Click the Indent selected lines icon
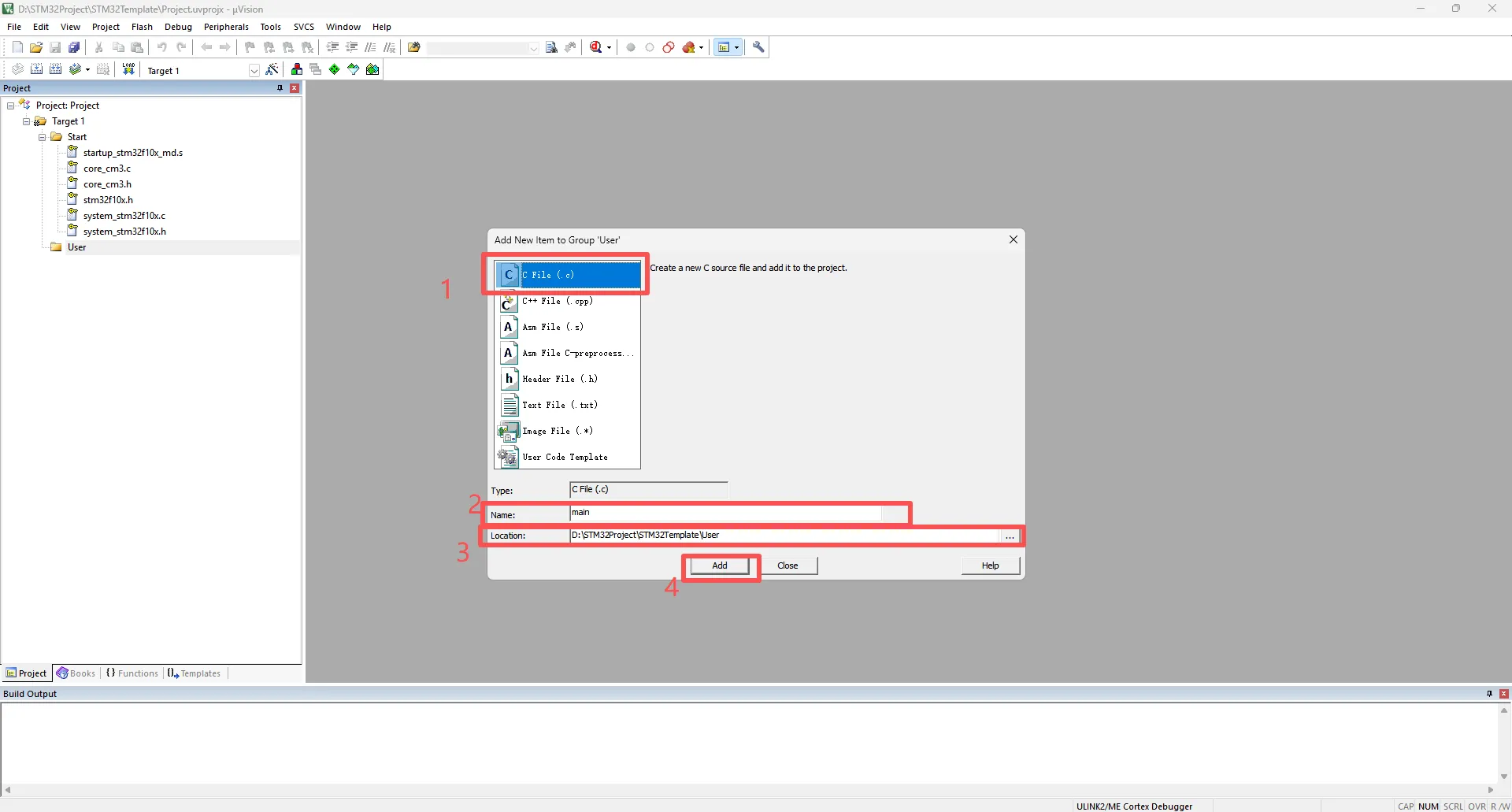1512x812 pixels. coord(332,47)
